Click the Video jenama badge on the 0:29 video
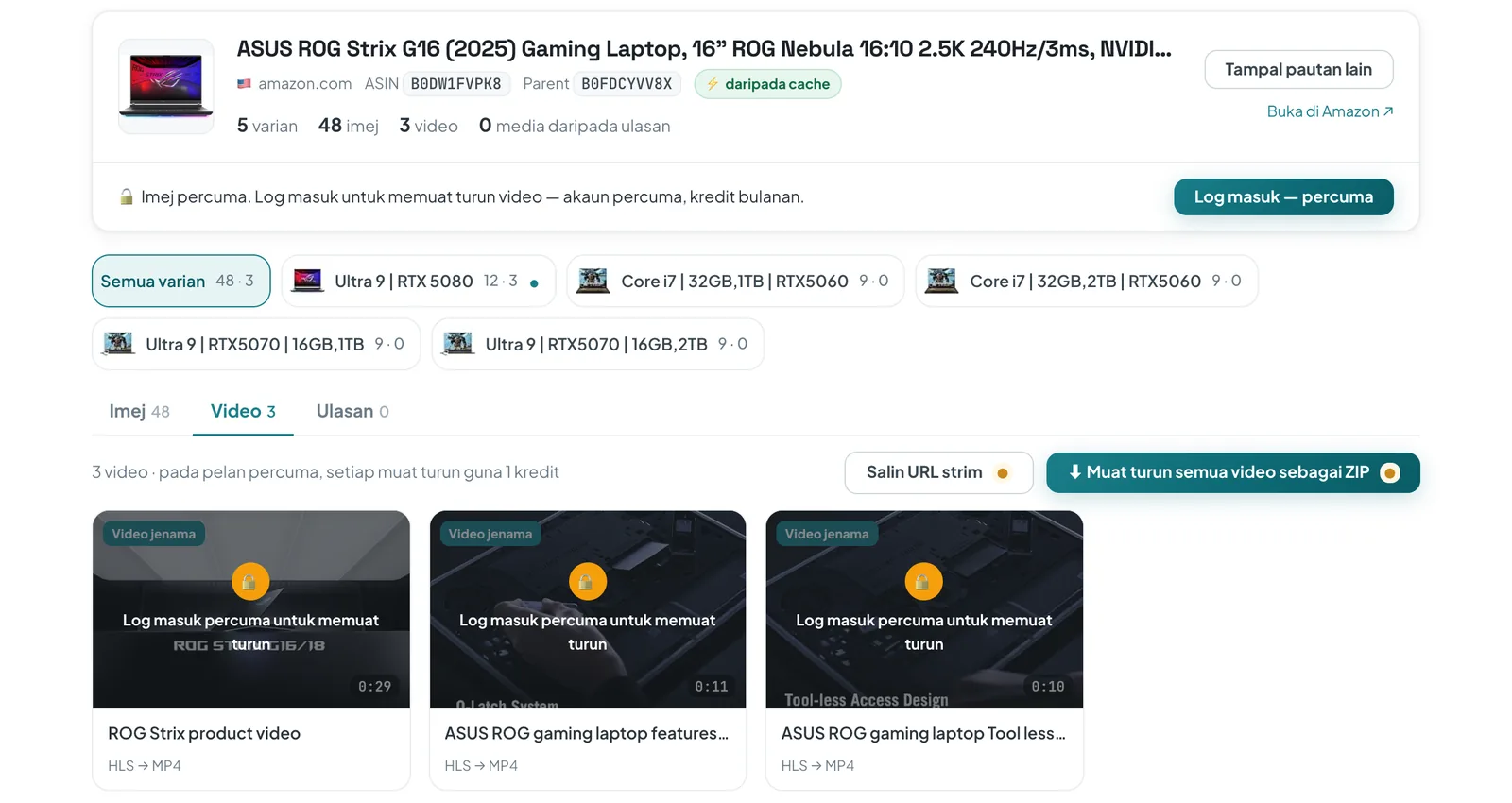The width and height of the screenshot is (1512, 803). tap(154, 534)
